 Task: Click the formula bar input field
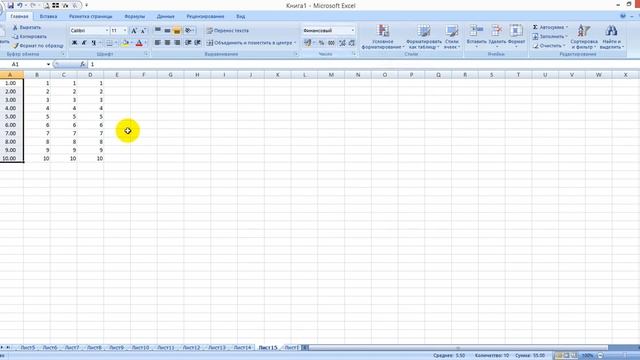(363, 64)
